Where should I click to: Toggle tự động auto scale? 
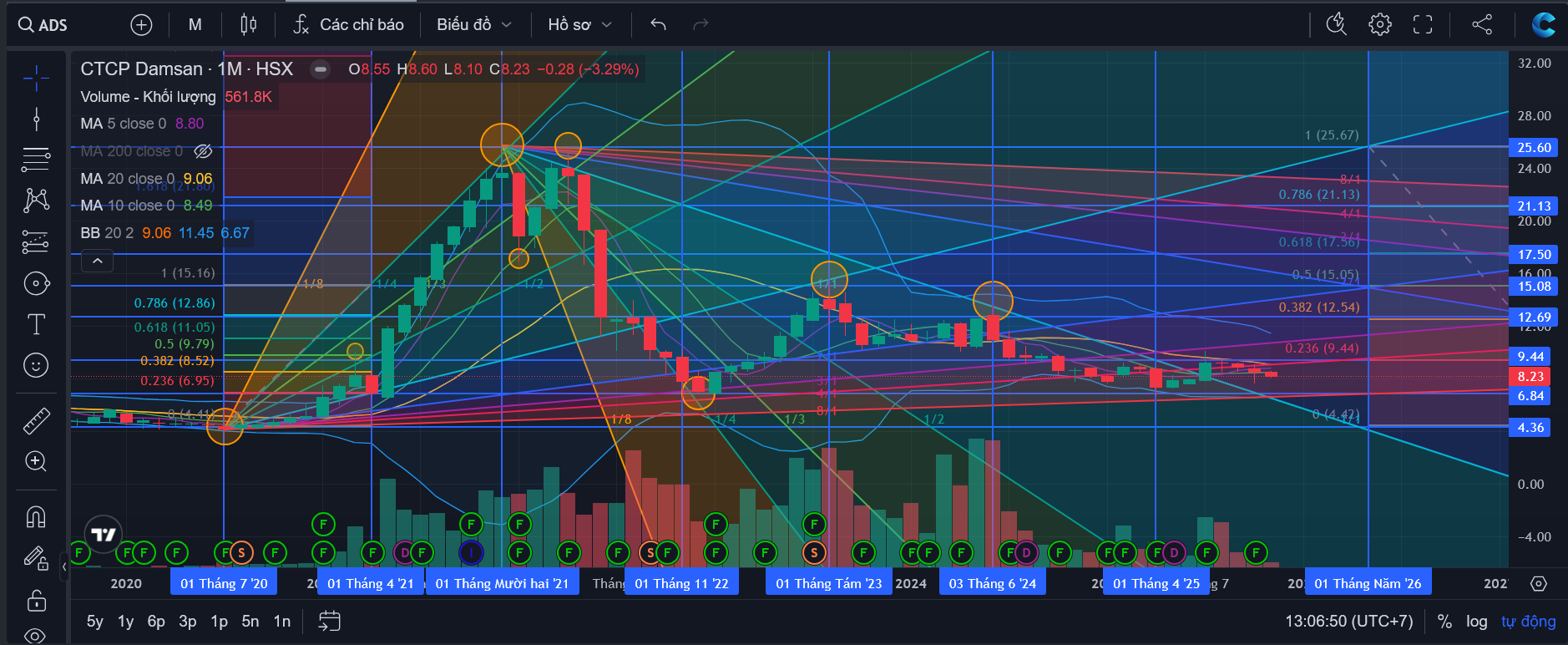point(1529,622)
